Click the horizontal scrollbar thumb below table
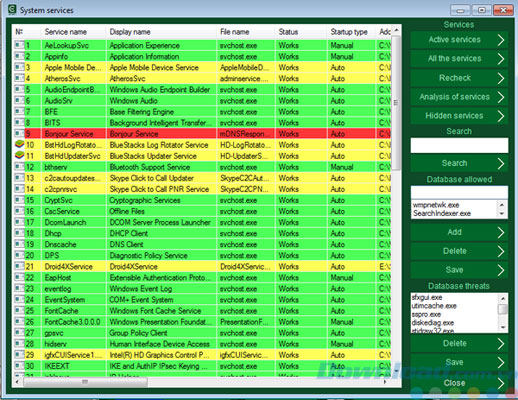 (86, 382)
